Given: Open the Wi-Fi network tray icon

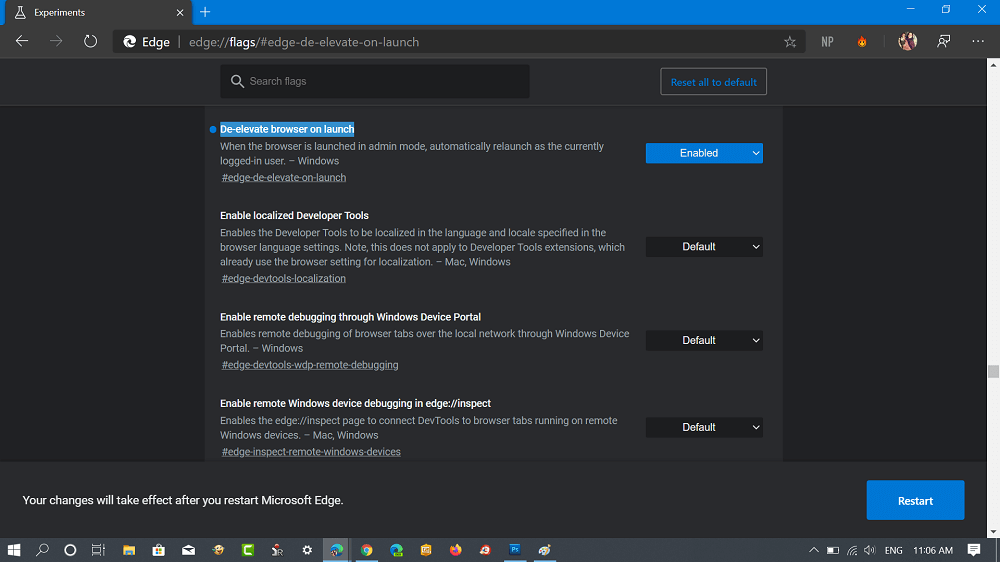Looking at the screenshot, I should (x=852, y=550).
